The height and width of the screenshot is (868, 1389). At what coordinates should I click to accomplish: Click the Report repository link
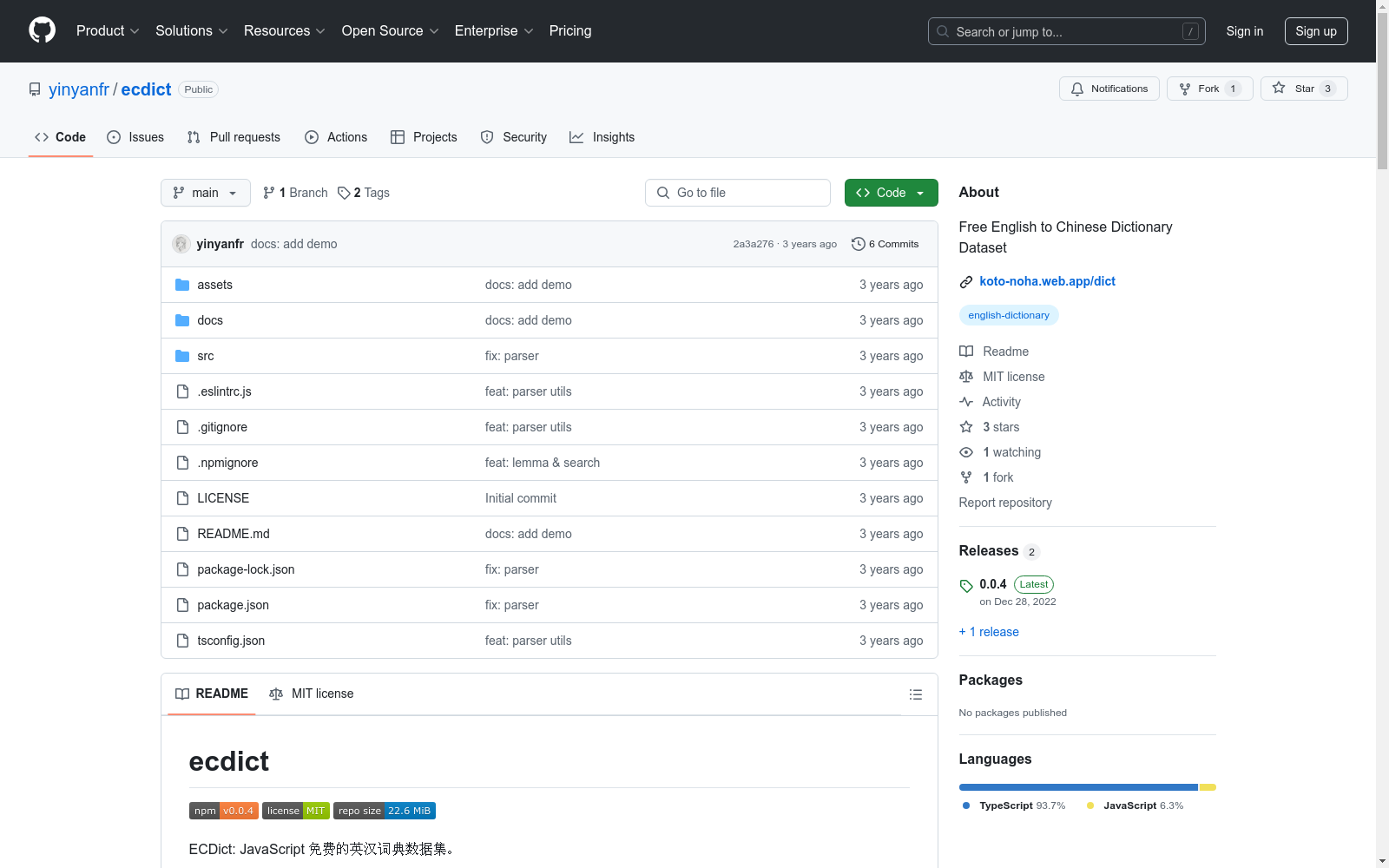tap(1005, 503)
